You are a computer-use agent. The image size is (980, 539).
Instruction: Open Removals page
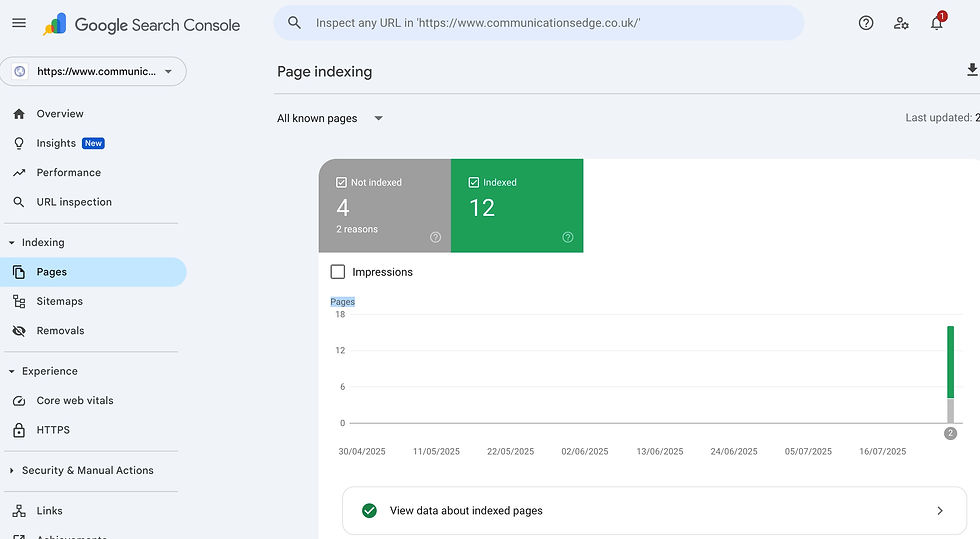click(x=60, y=331)
